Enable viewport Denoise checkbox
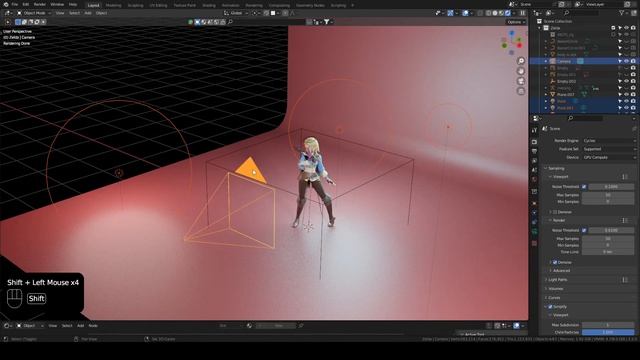 point(555,212)
